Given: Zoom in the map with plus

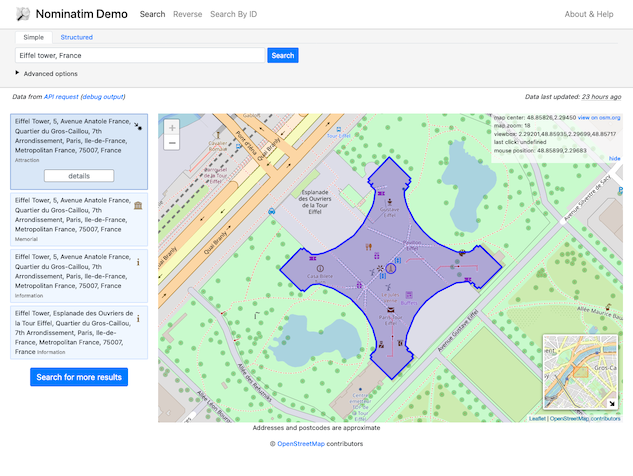Looking at the screenshot, I should (x=172, y=128).
